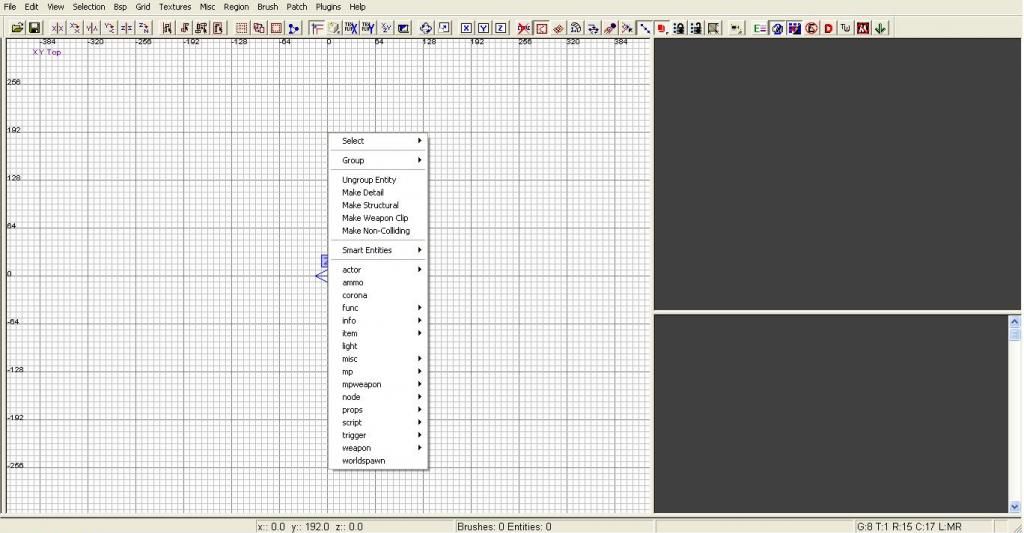Expand the weapon entity submenu
This screenshot has width=1024, height=533.
point(378,448)
